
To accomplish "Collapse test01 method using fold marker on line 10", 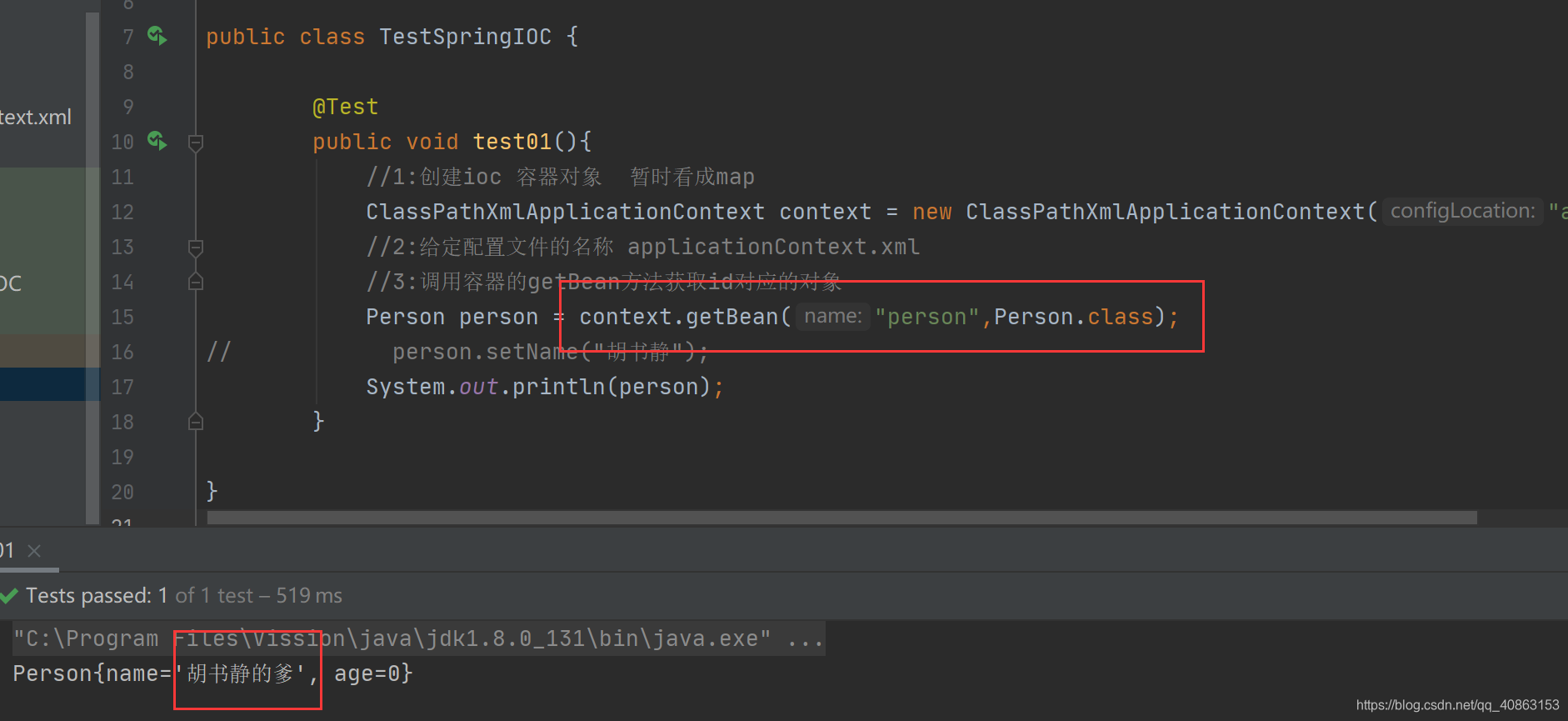I will (x=196, y=143).
